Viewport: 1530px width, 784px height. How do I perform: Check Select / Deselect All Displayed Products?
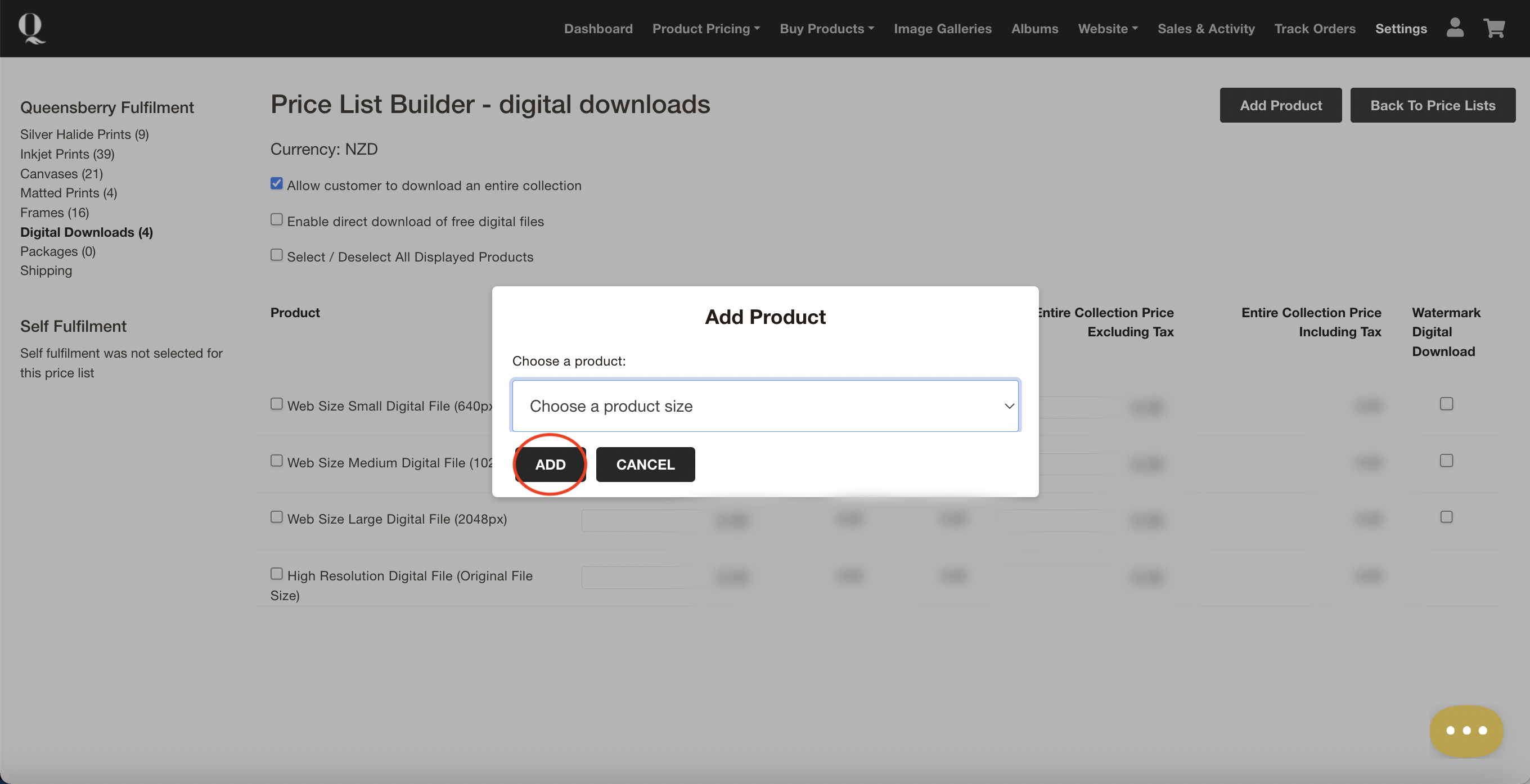[x=276, y=255]
